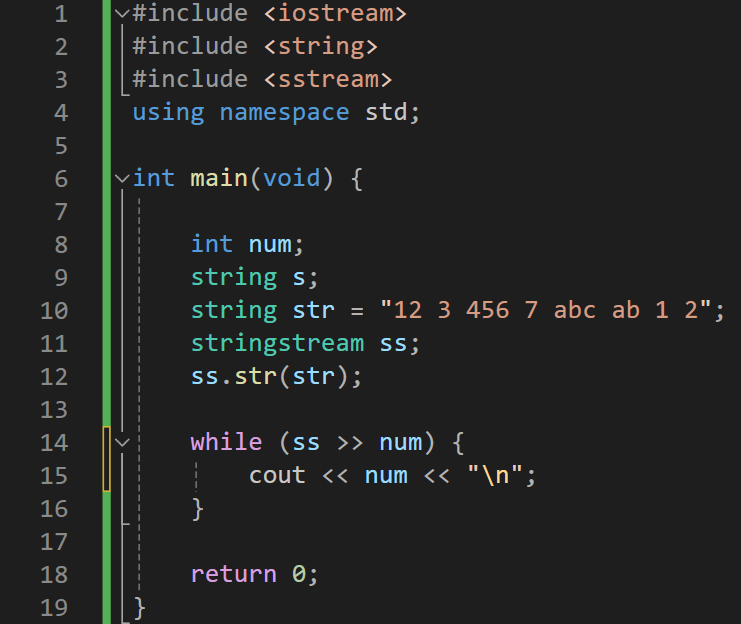Click the 'while' keyword

[x=226, y=442]
